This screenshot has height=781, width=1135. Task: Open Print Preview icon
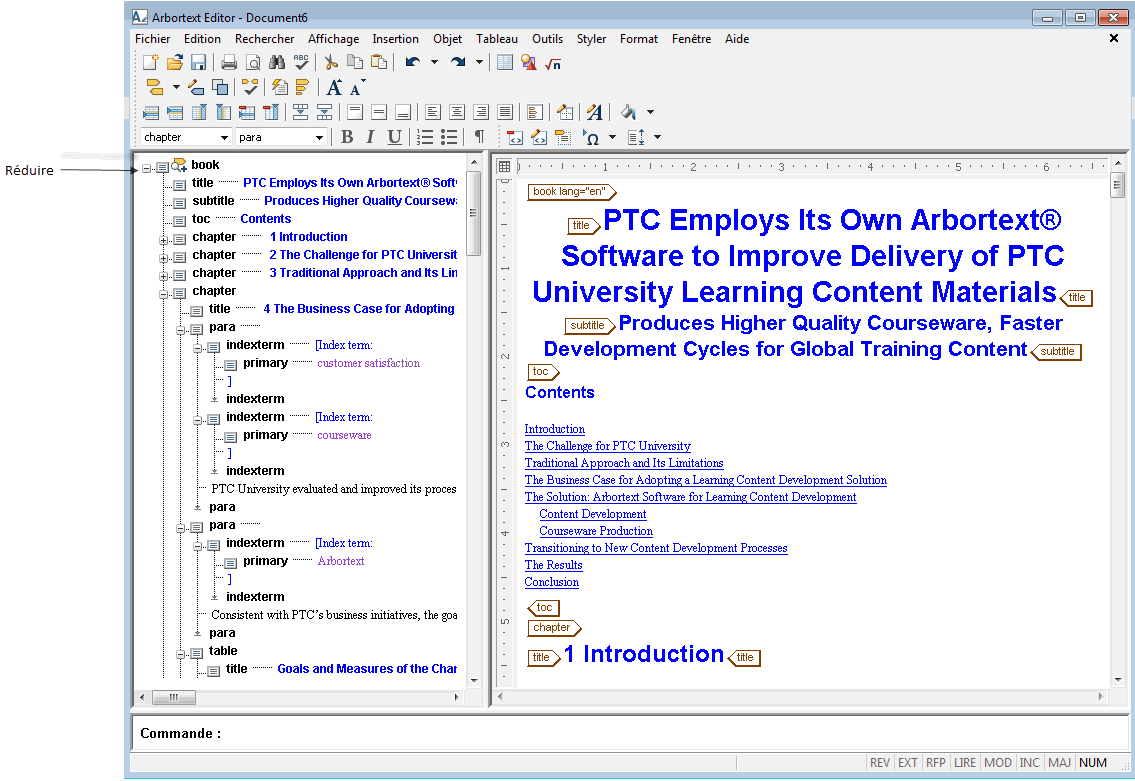(x=253, y=63)
